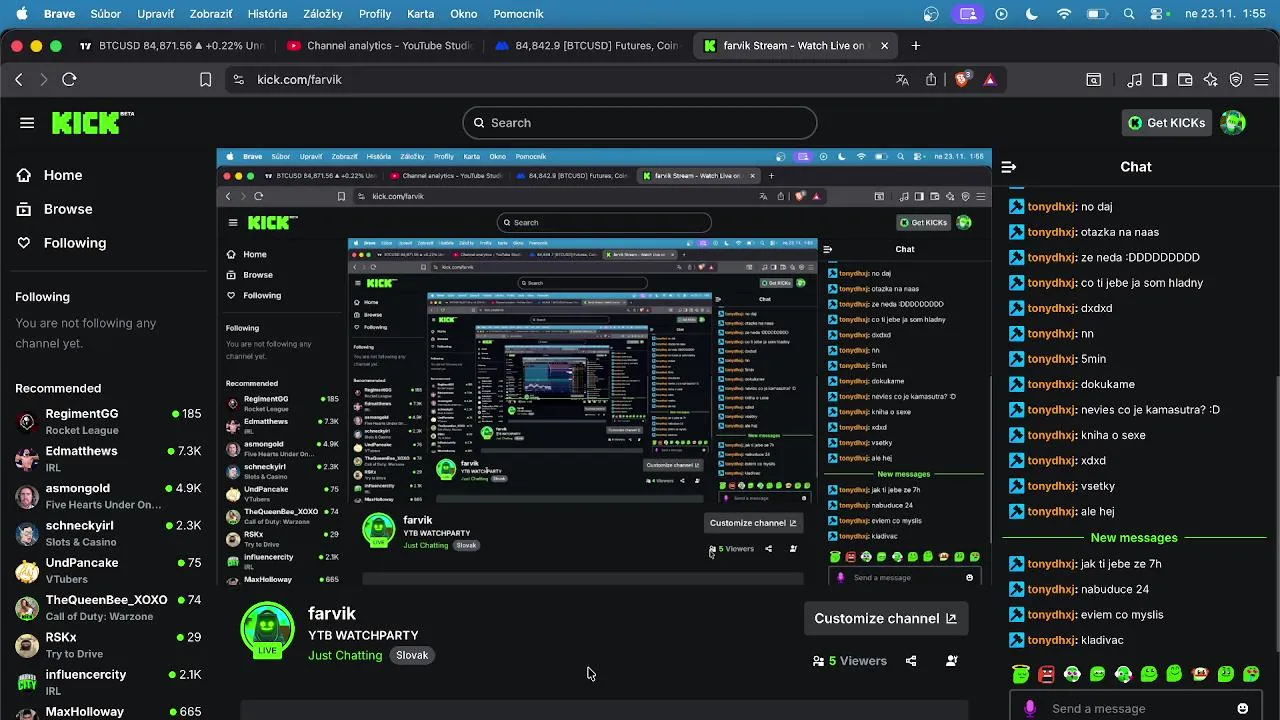Open asmongold recommended channel
The image size is (1280, 720).
click(x=108, y=496)
